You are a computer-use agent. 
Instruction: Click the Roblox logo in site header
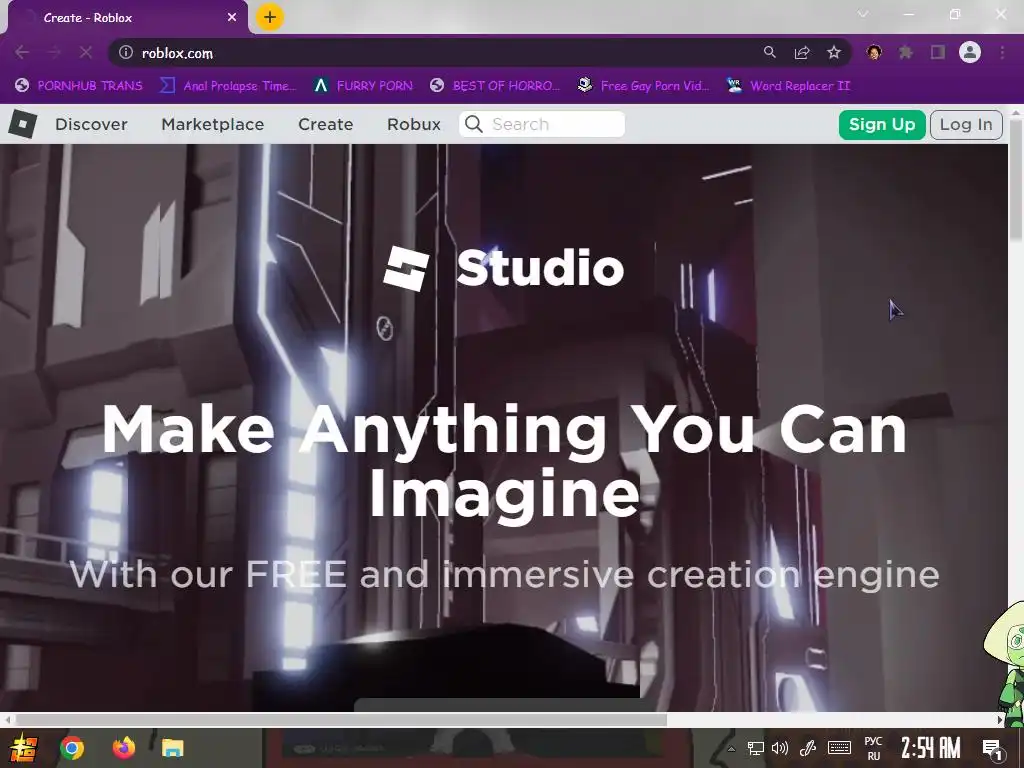click(x=23, y=124)
